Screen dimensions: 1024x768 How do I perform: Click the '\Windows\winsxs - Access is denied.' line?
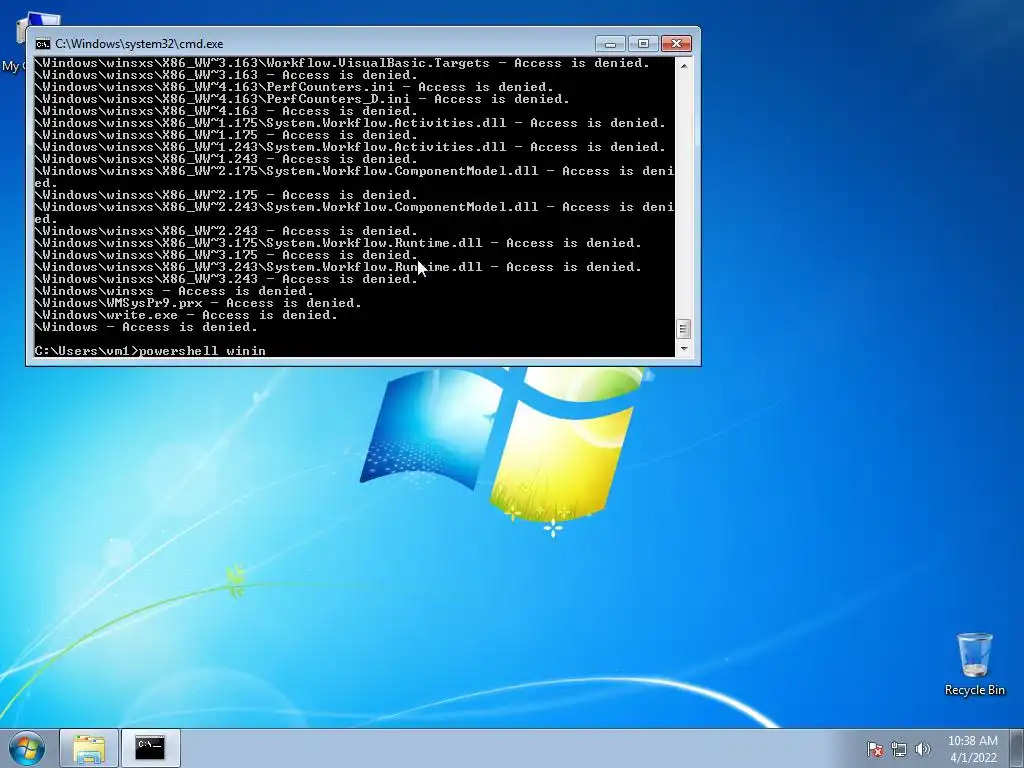[174, 291]
